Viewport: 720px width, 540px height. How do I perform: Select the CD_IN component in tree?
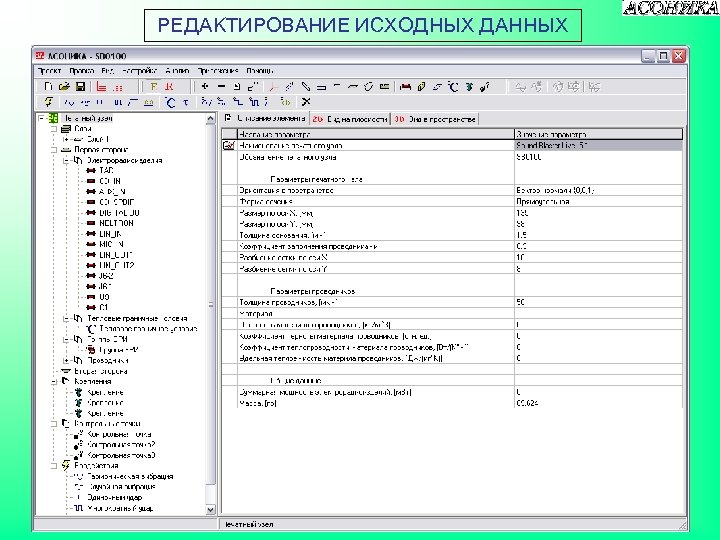pyautogui.click(x=110, y=181)
